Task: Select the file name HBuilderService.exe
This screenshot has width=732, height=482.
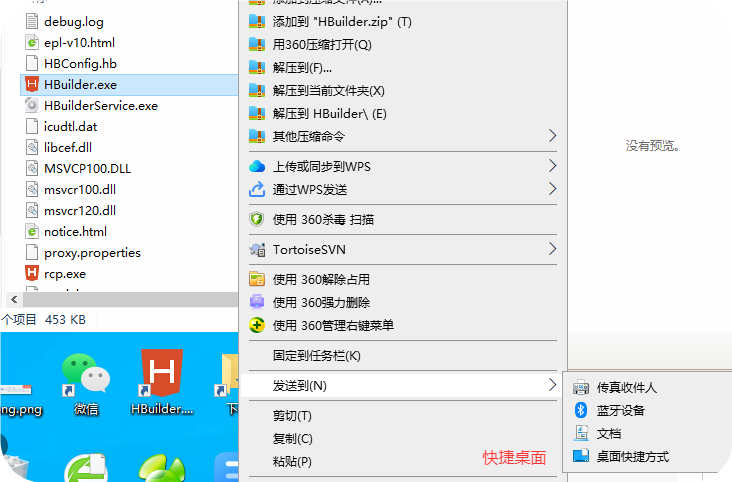Action: [x=101, y=106]
